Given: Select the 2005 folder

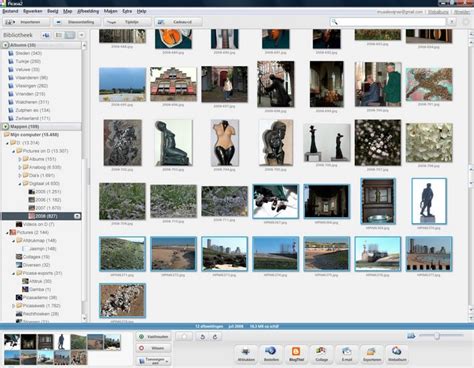Looking at the screenshot, I should (45, 192).
